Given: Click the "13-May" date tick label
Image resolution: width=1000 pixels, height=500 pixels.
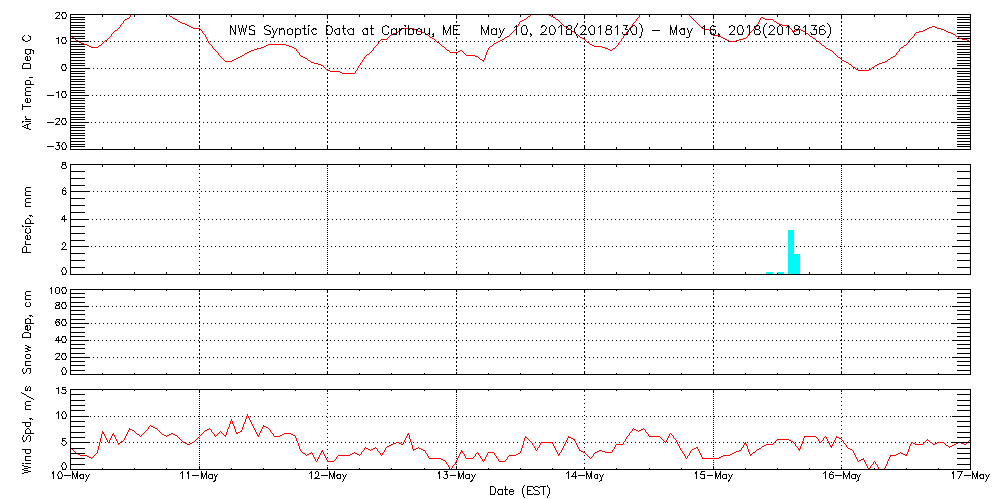Looking at the screenshot, I should (x=457, y=477).
